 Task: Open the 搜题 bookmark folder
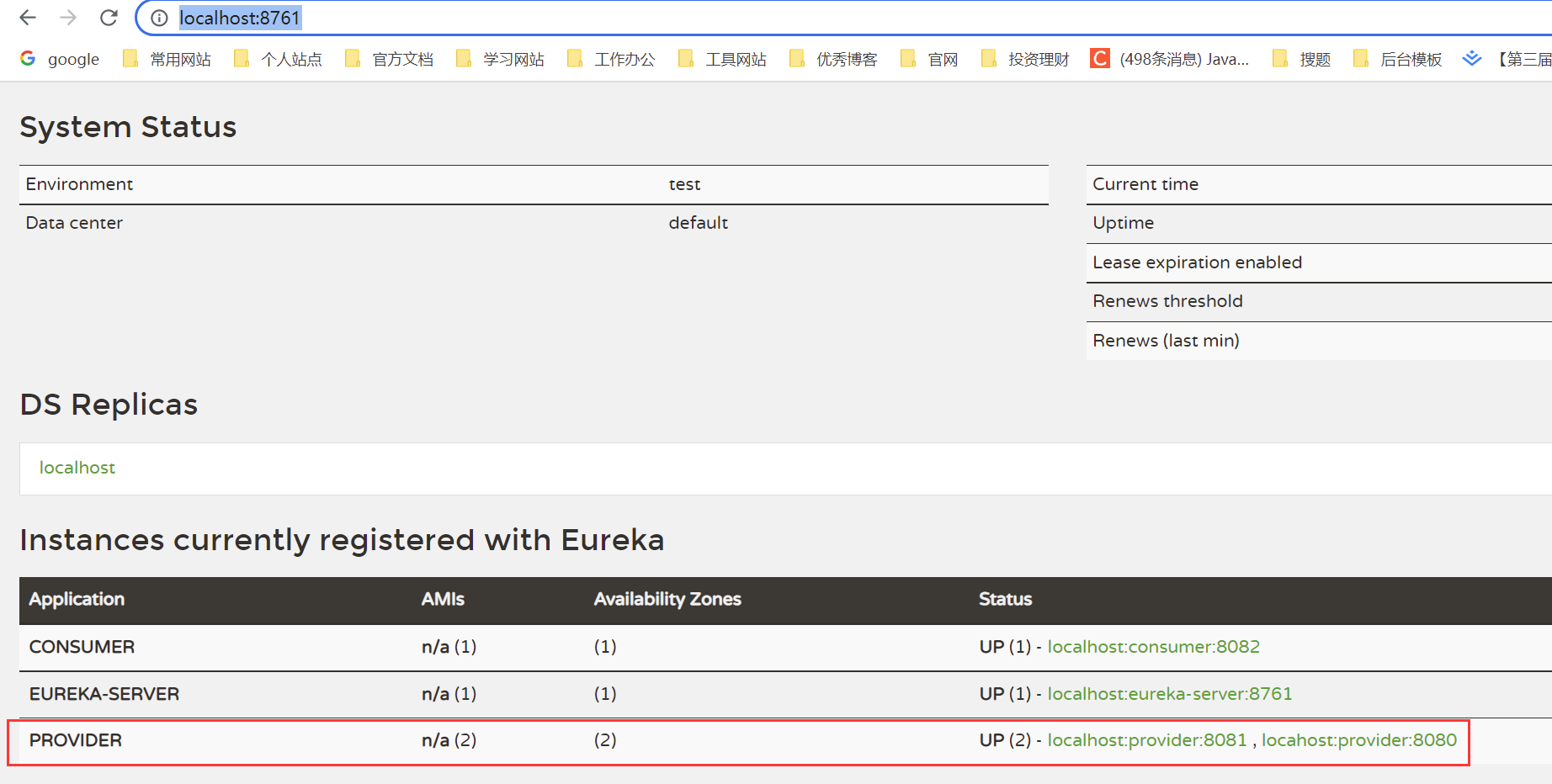[1302, 59]
